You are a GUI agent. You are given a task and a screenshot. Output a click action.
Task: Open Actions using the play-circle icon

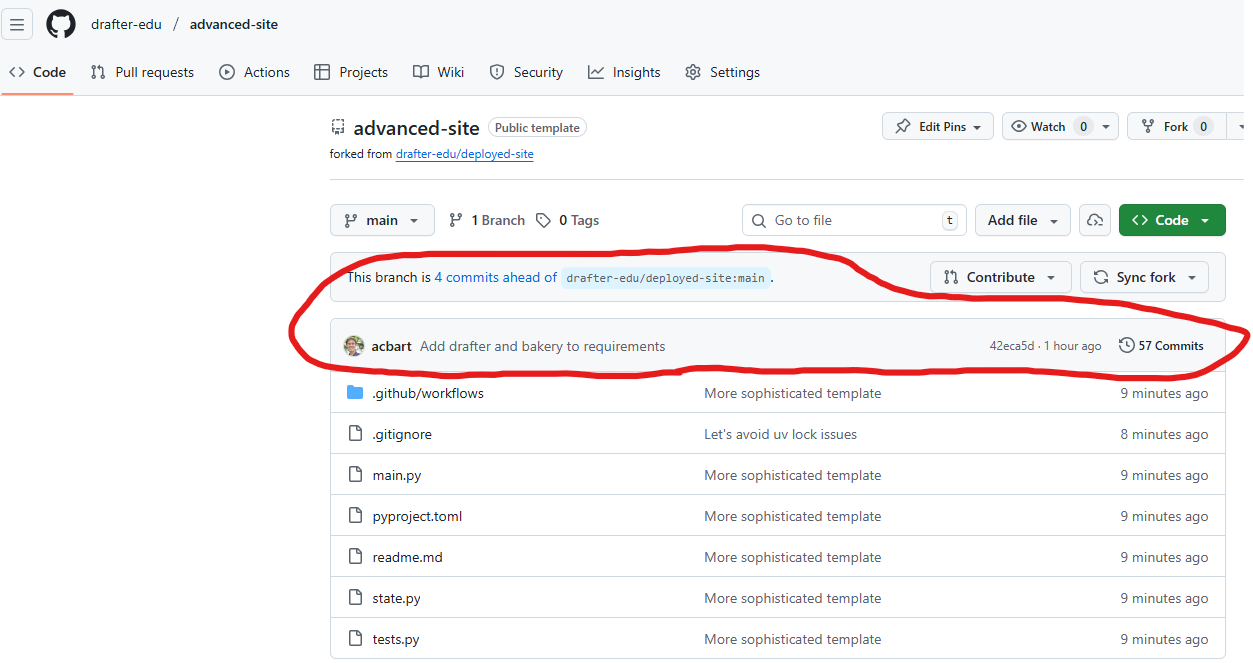(227, 72)
